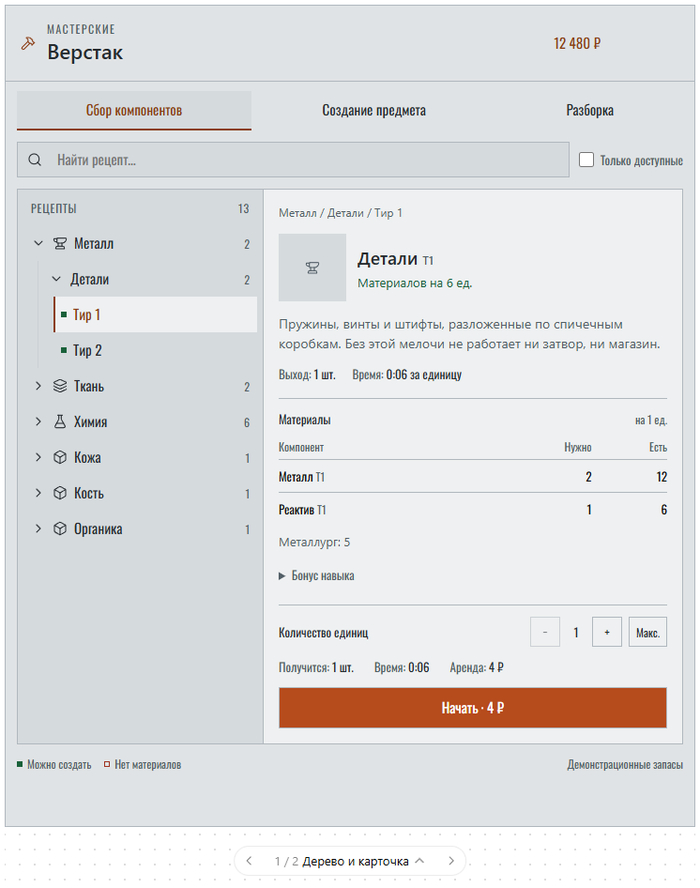Click the flask icon next to Химия
Screen dimensions: 700x888
pyautogui.click(x=59, y=421)
